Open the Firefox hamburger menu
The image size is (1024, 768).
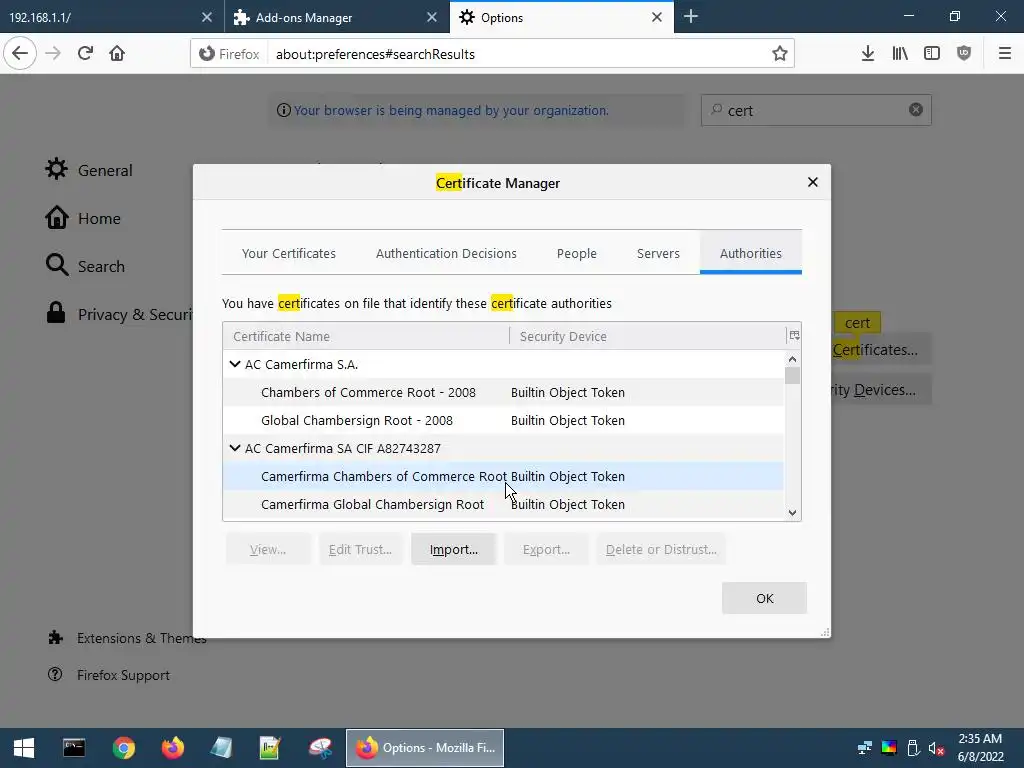click(1005, 54)
